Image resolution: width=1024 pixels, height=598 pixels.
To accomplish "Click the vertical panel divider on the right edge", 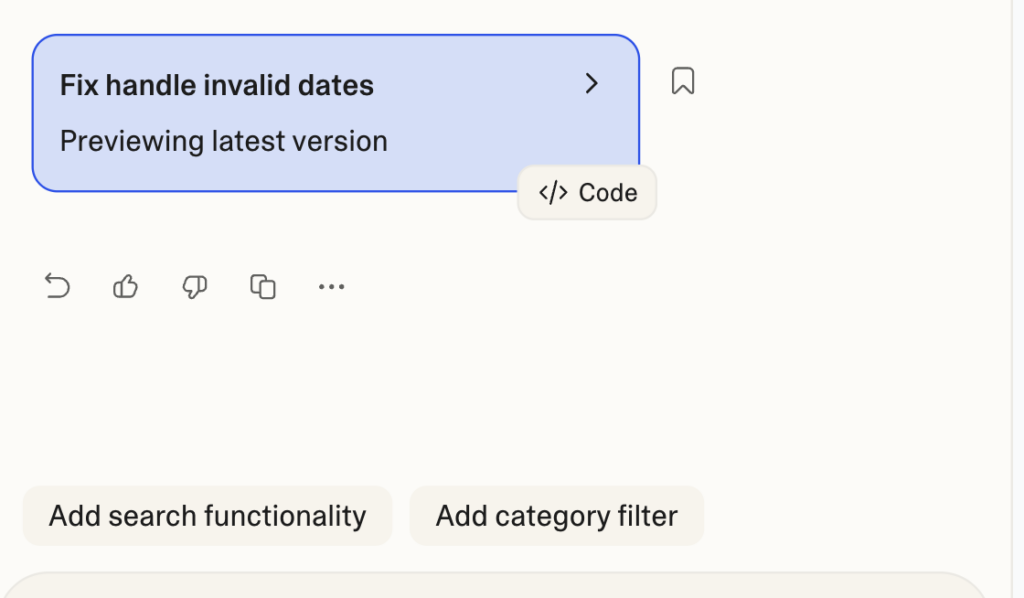I will coord(1012,299).
